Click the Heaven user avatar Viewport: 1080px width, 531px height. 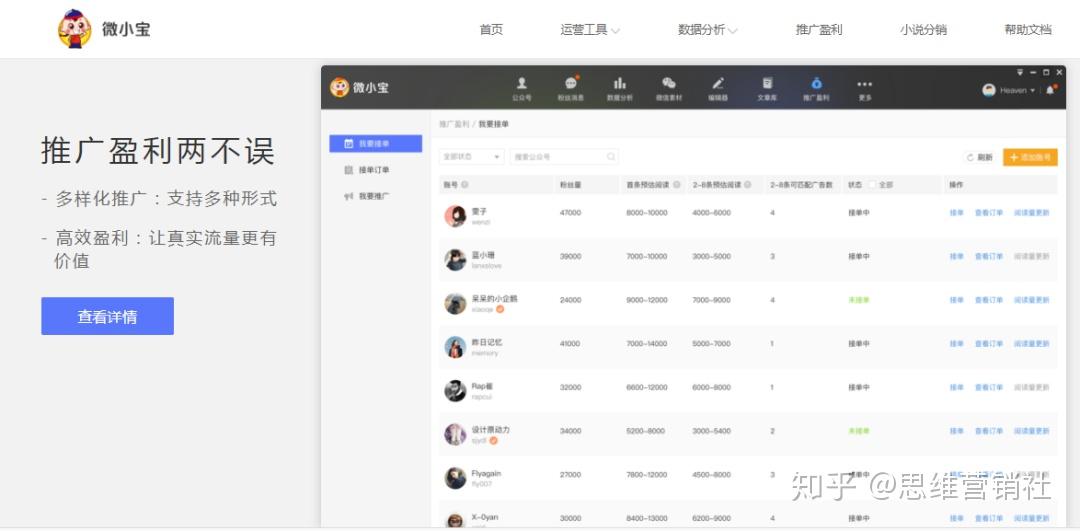[x=989, y=90]
